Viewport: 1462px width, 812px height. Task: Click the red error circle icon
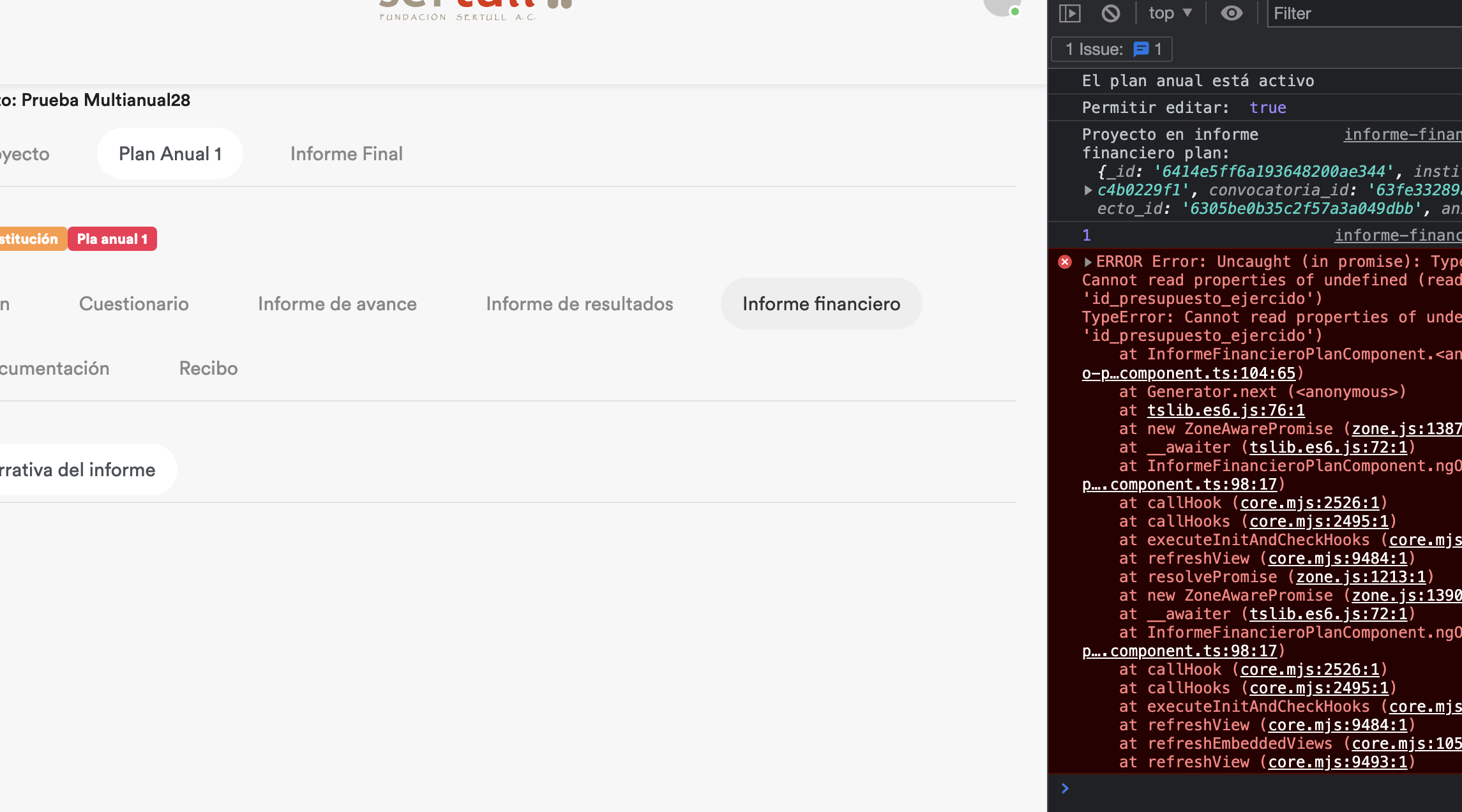(1064, 262)
